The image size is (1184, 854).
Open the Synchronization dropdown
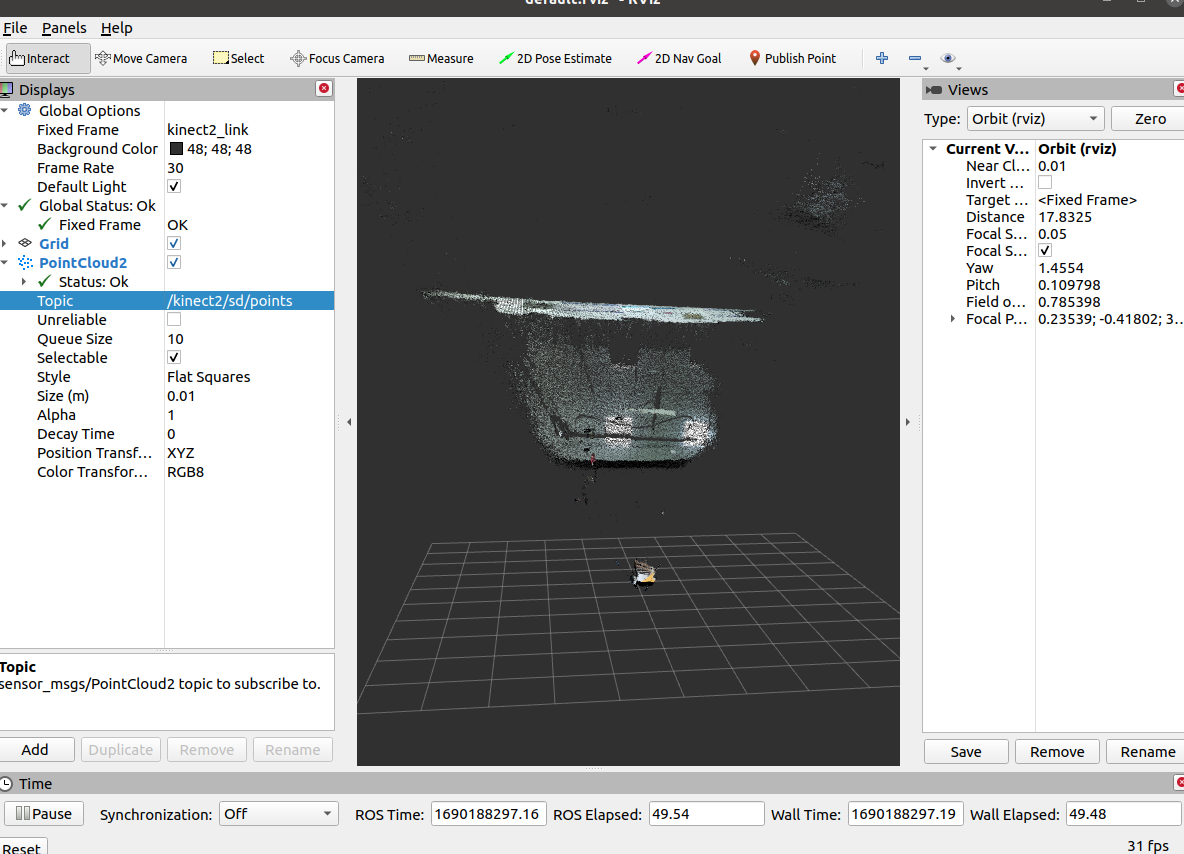pyautogui.click(x=279, y=814)
